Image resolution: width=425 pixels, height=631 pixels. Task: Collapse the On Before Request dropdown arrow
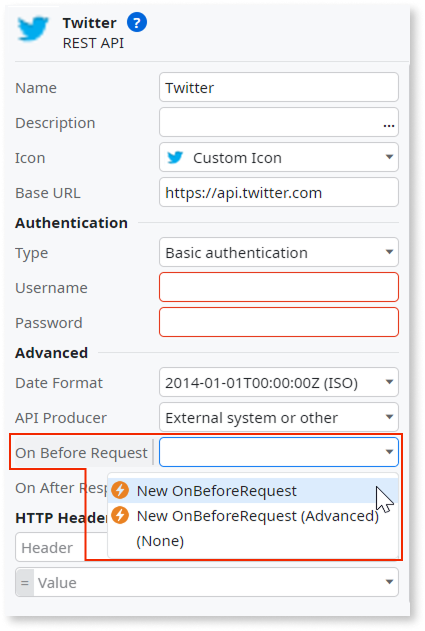(389, 452)
